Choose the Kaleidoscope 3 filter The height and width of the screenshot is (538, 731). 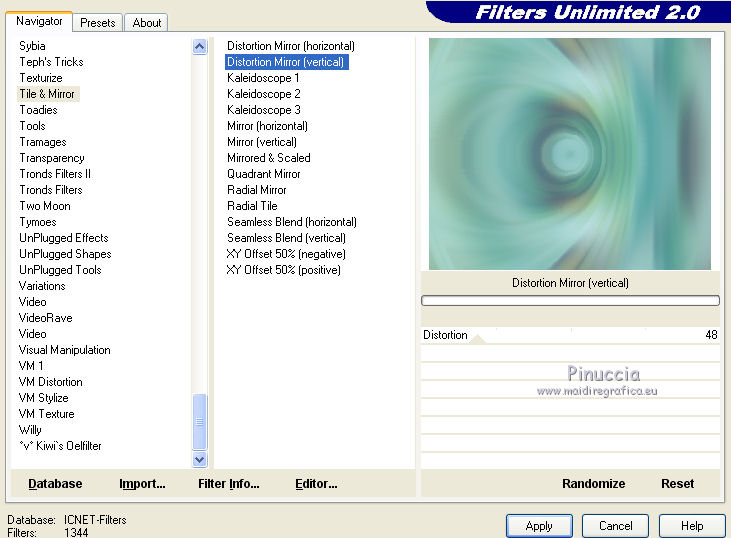coord(263,110)
